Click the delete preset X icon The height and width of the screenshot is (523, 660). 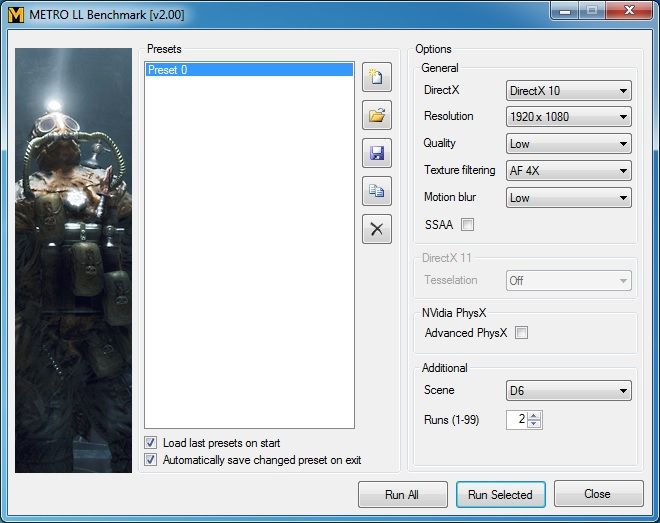pos(377,229)
